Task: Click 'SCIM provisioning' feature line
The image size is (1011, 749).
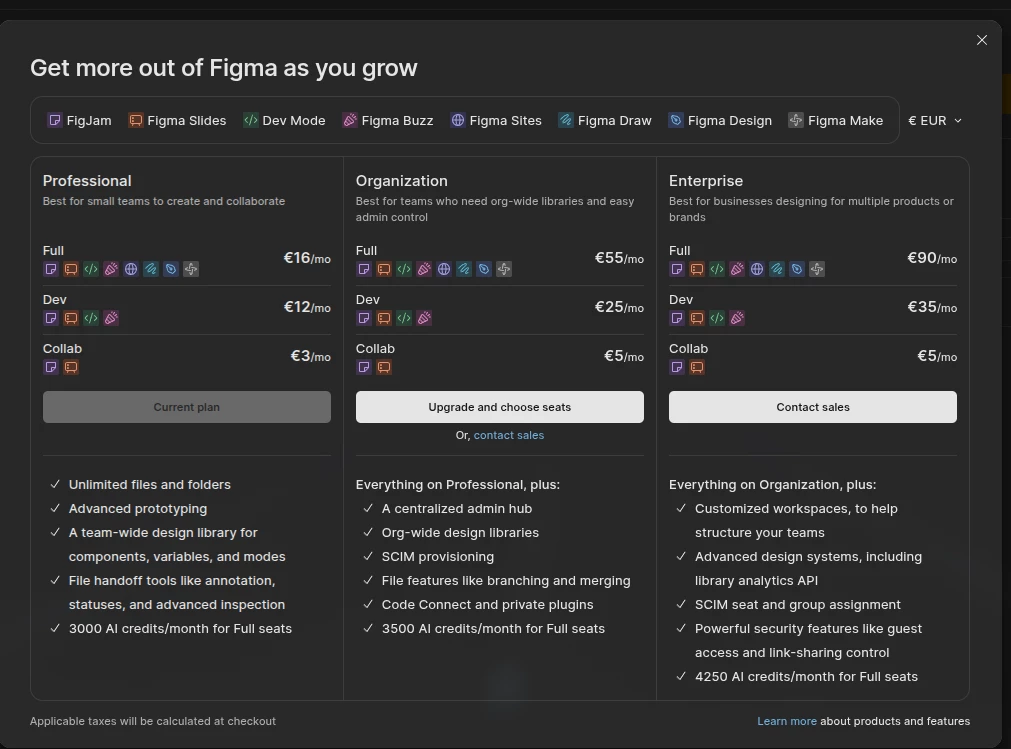Action: coord(438,557)
